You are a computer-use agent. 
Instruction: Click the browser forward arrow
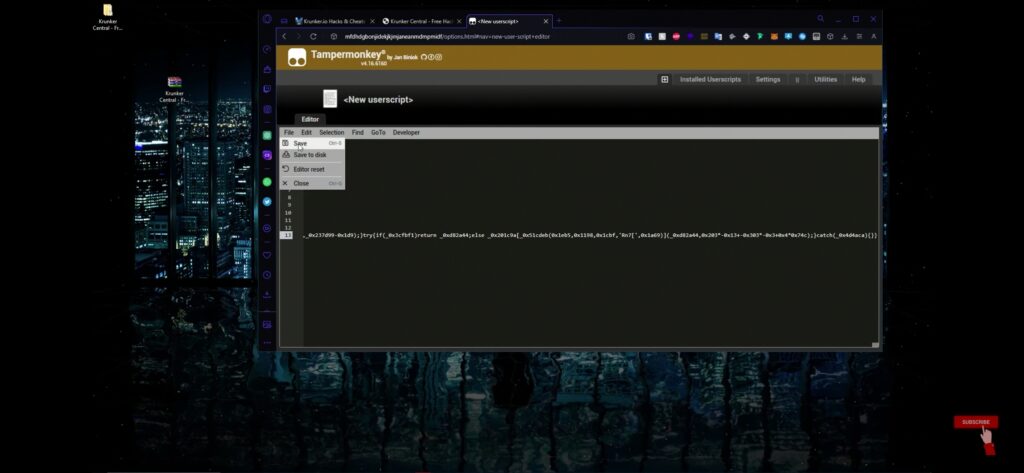point(298,37)
